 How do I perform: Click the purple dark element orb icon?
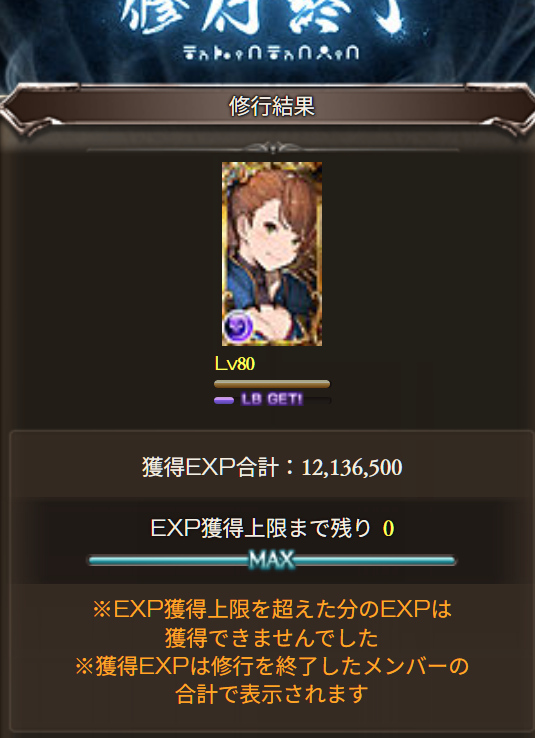(x=238, y=325)
